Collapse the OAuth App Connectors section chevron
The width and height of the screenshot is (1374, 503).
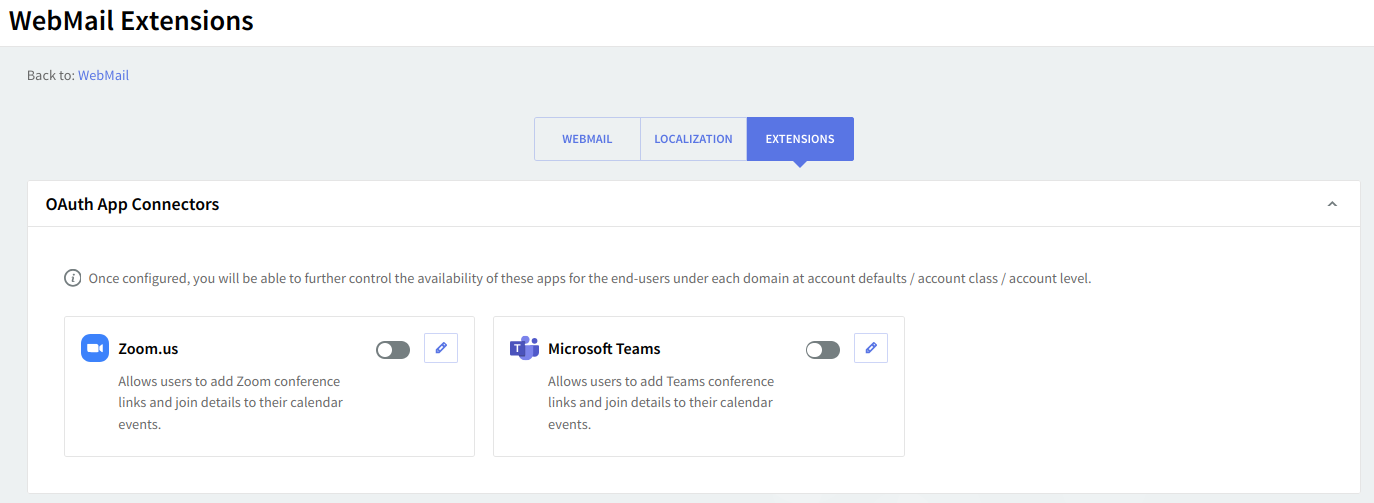point(1332,204)
